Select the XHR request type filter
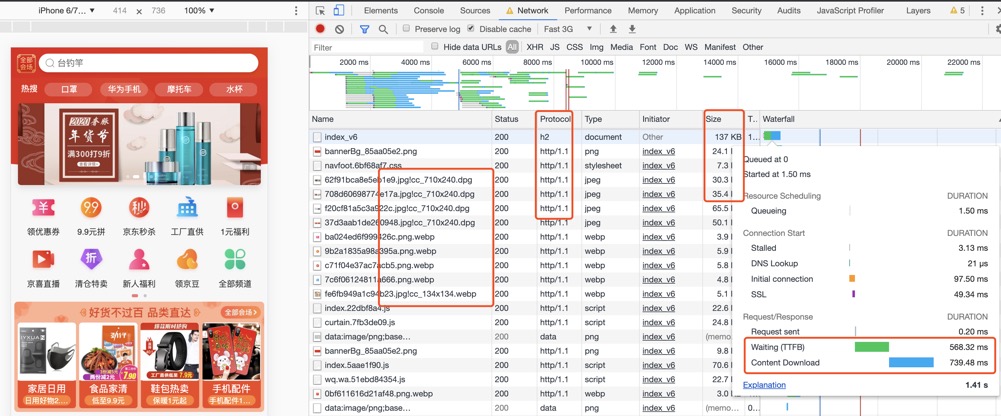The height and width of the screenshot is (416, 1001). [x=534, y=47]
